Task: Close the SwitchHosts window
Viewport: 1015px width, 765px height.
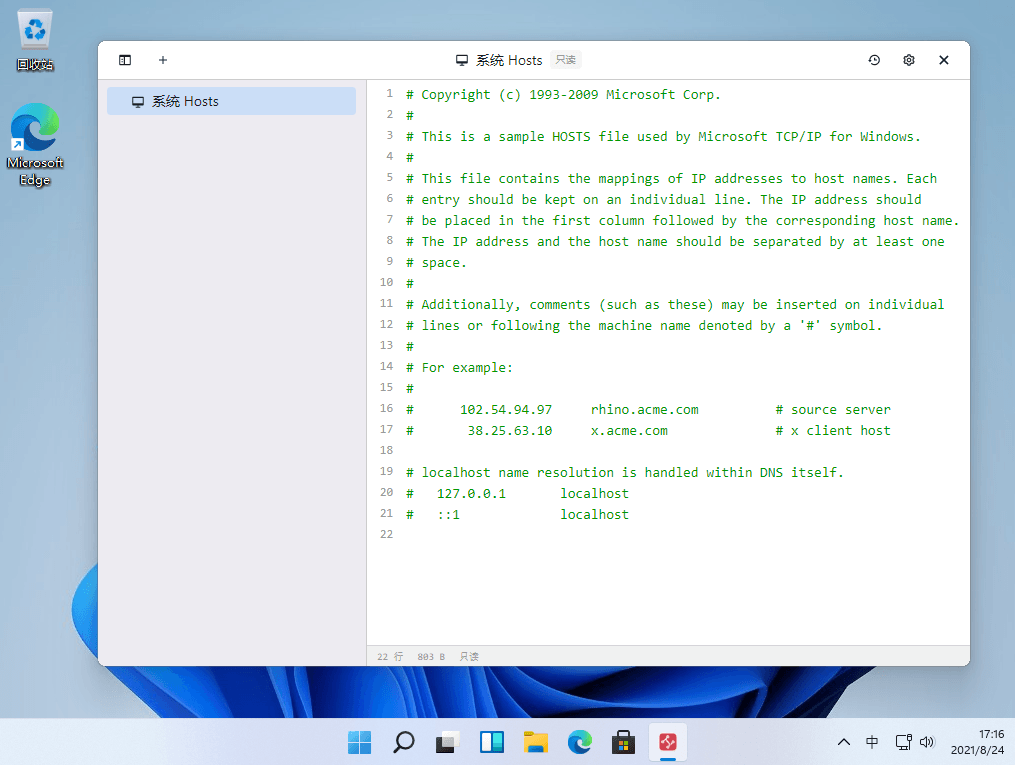Action: click(x=944, y=60)
